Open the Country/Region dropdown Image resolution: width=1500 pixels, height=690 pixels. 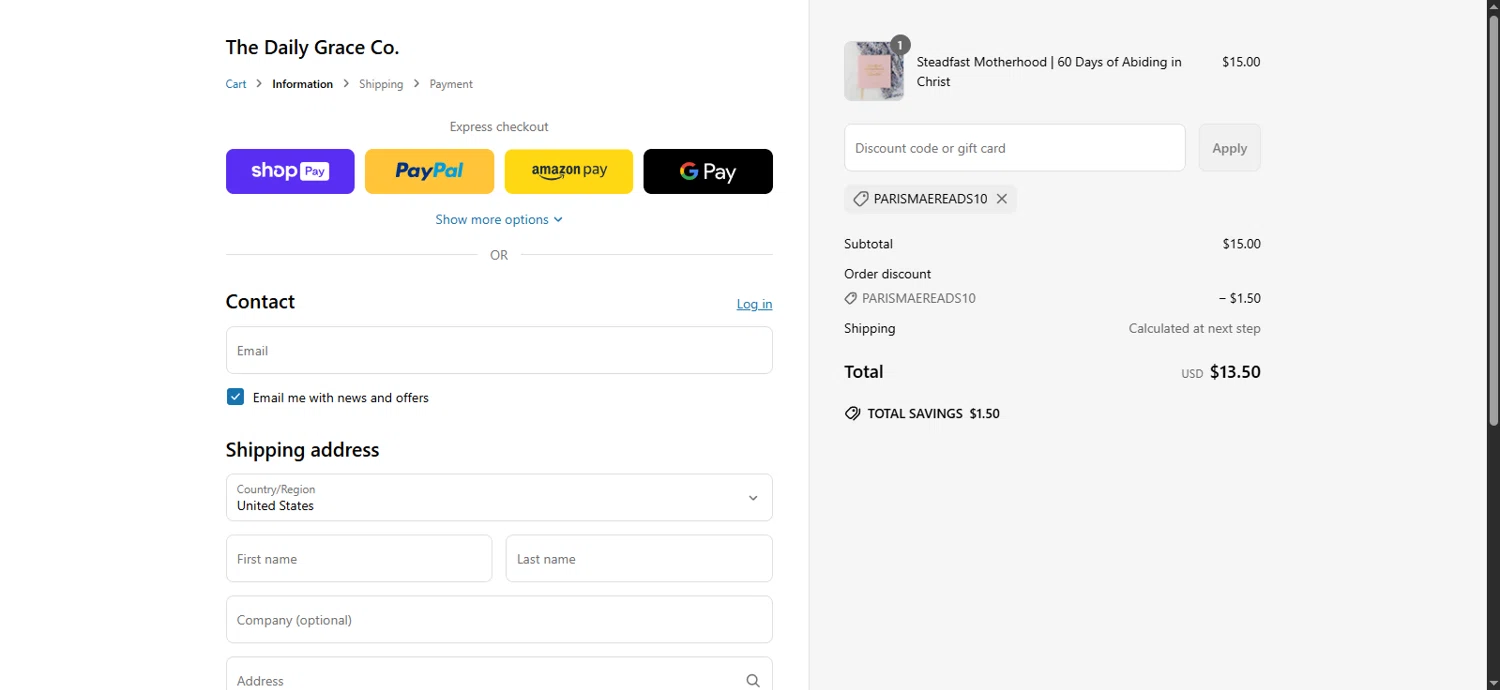coord(499,497)
